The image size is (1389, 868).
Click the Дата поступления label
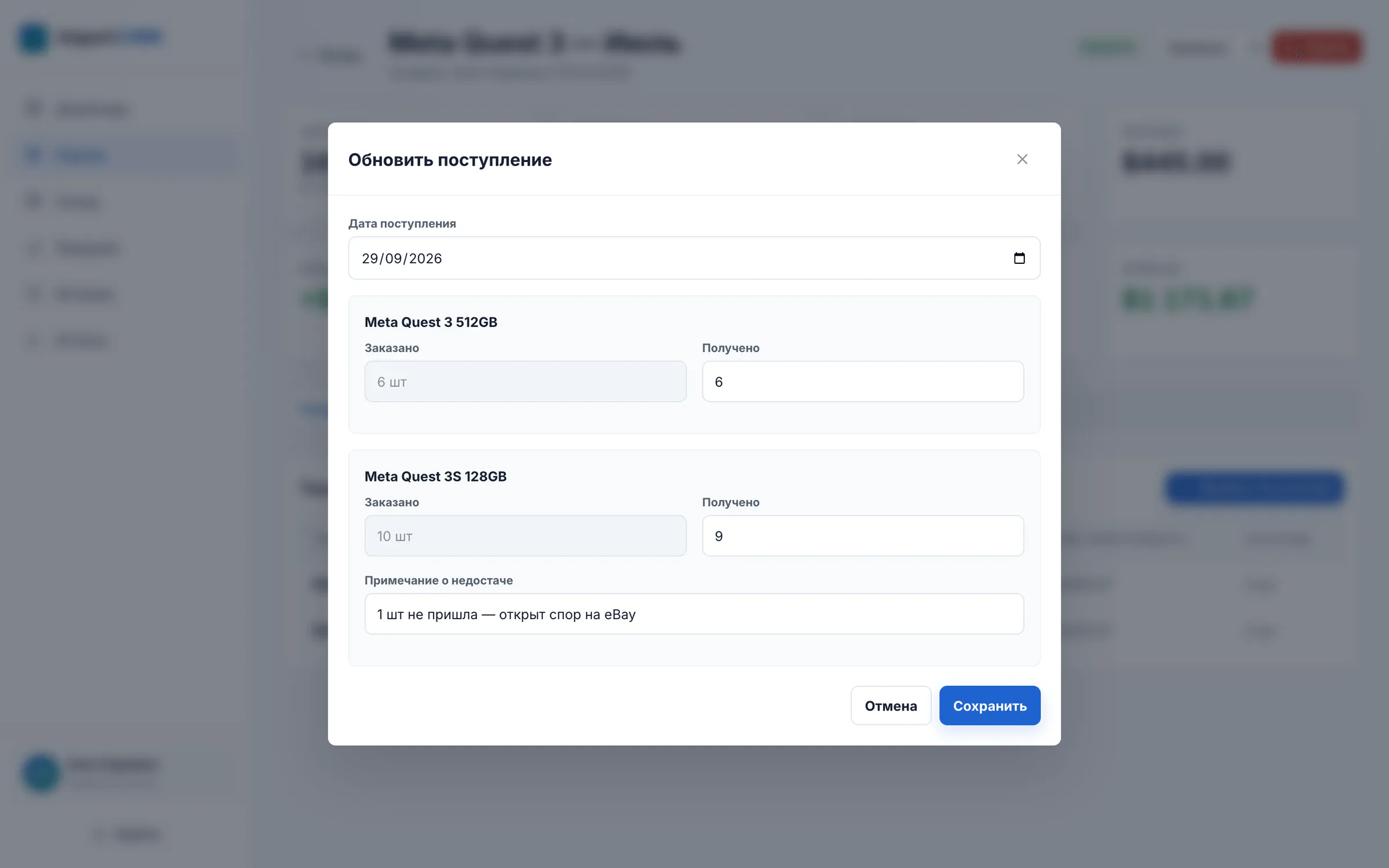click(x=402, y=223)
